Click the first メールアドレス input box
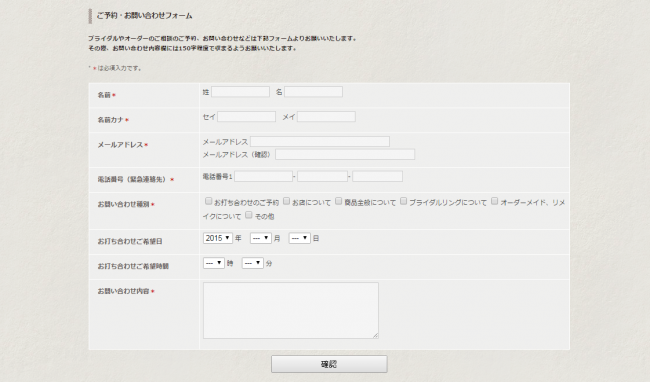 coord(320,141)
